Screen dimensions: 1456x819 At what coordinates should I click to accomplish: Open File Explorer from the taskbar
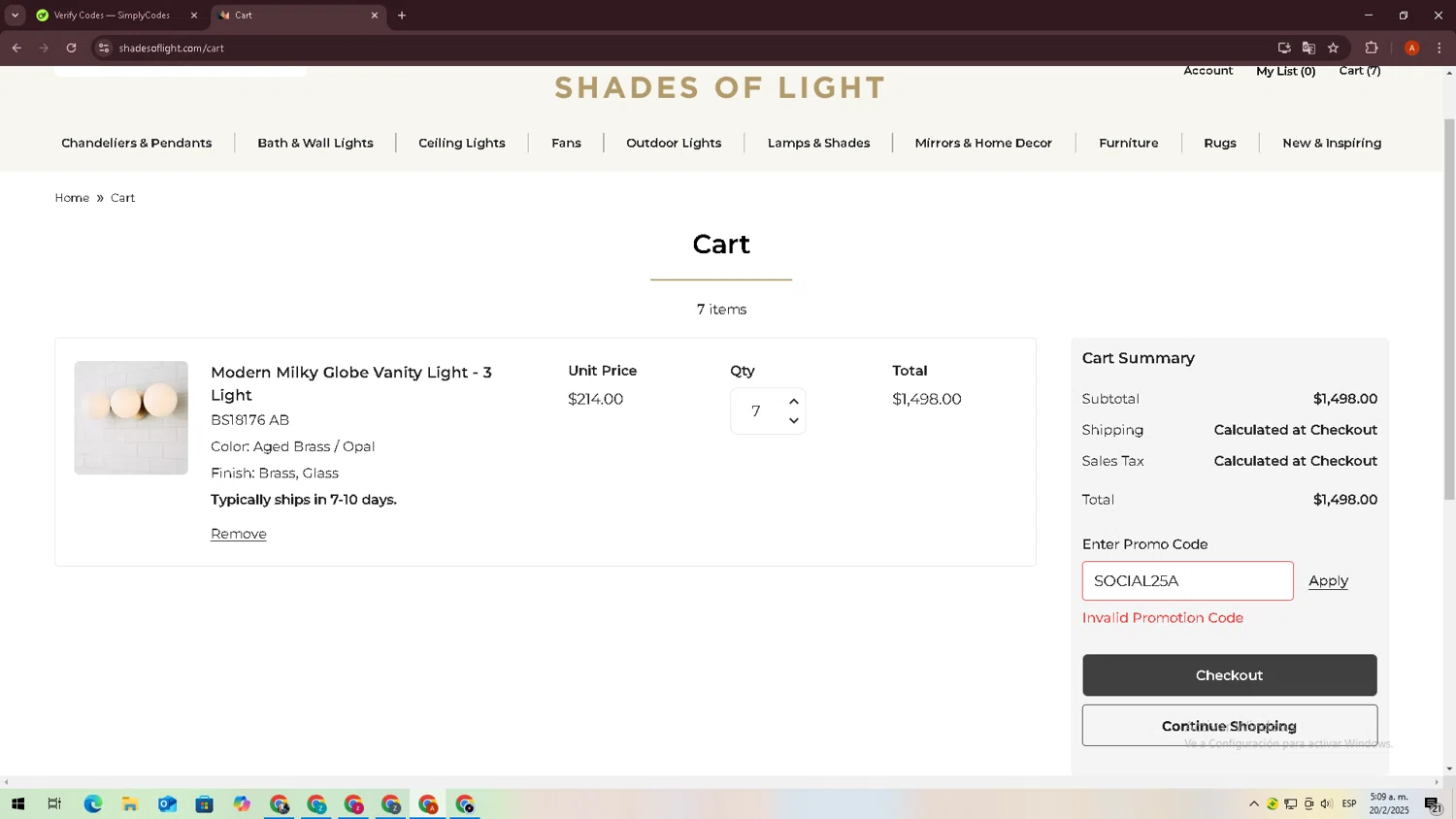(130, 803)
